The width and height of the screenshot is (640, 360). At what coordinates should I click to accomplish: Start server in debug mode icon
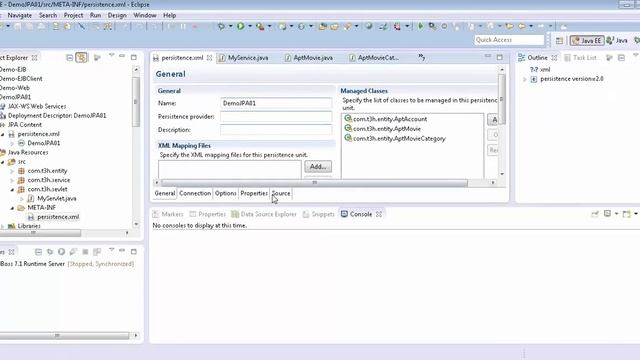coord(50,252)
